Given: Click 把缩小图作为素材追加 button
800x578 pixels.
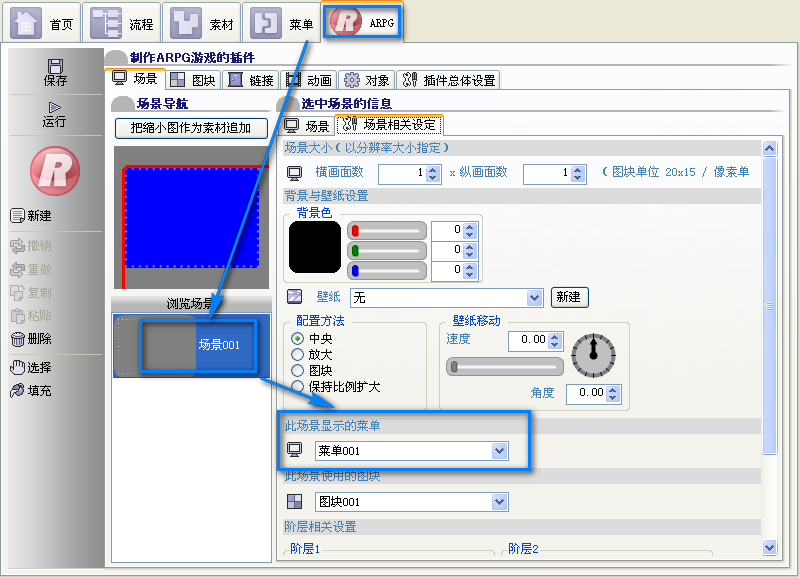Looking at the screenshot, I should [191, 128].
